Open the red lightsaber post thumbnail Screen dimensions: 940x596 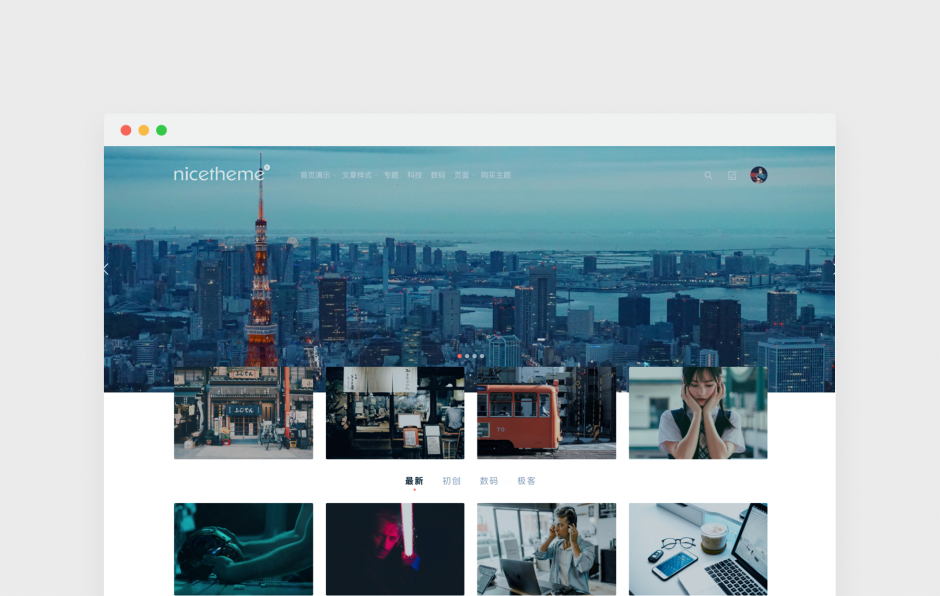(x=395, y=549)
